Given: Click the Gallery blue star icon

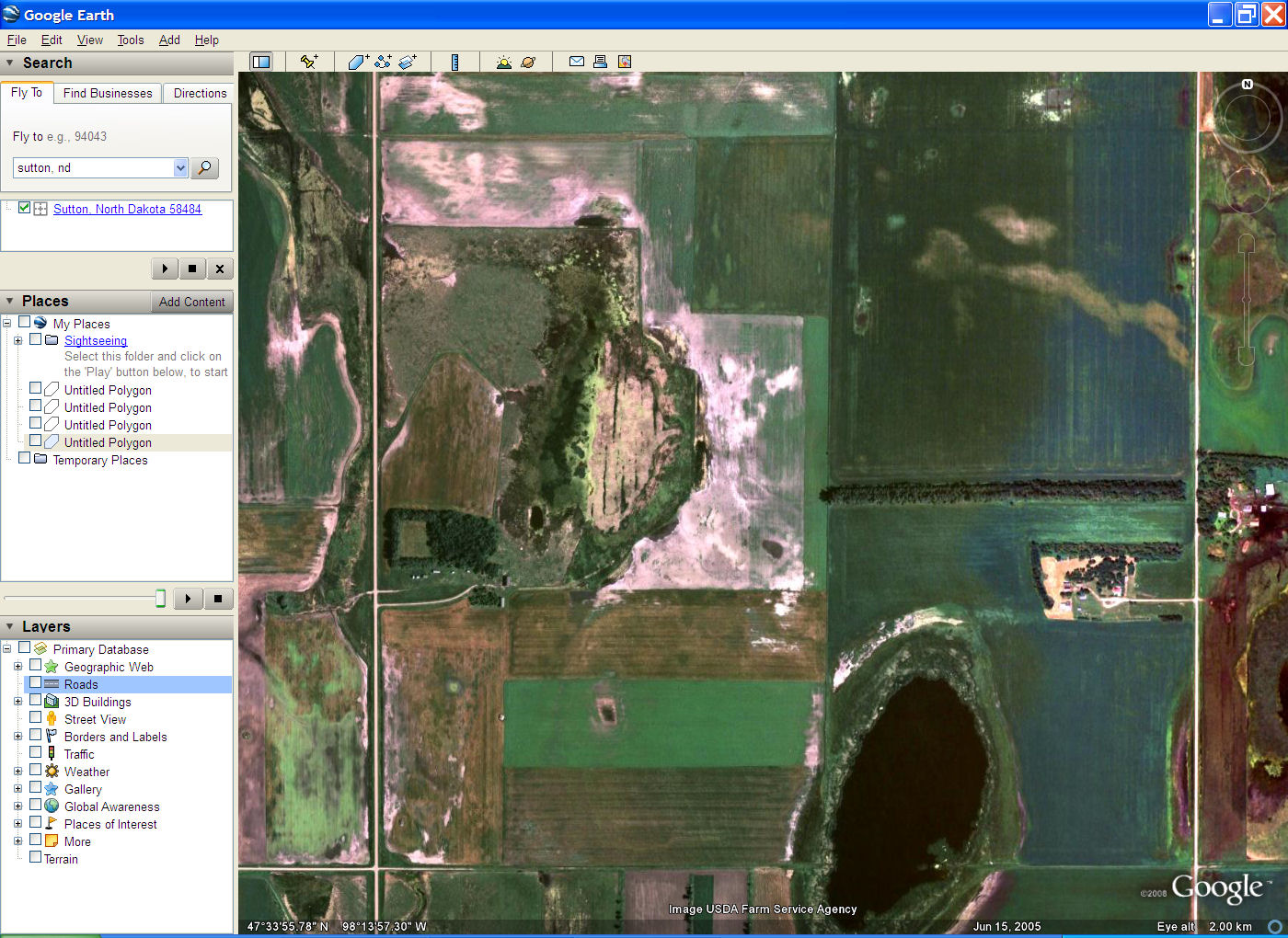Looking at the screenshot, I should click(52, 789).
